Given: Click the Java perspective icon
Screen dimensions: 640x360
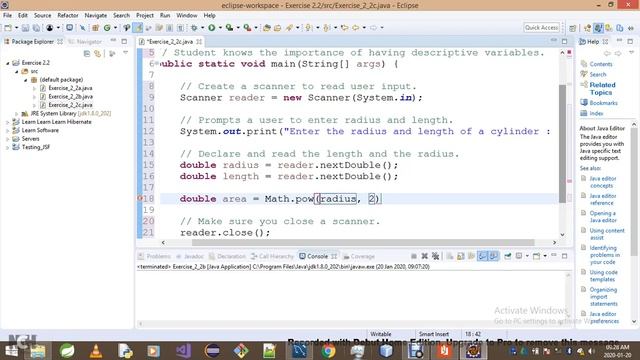Looking at the screenshot, I should (x=598, y=28).
